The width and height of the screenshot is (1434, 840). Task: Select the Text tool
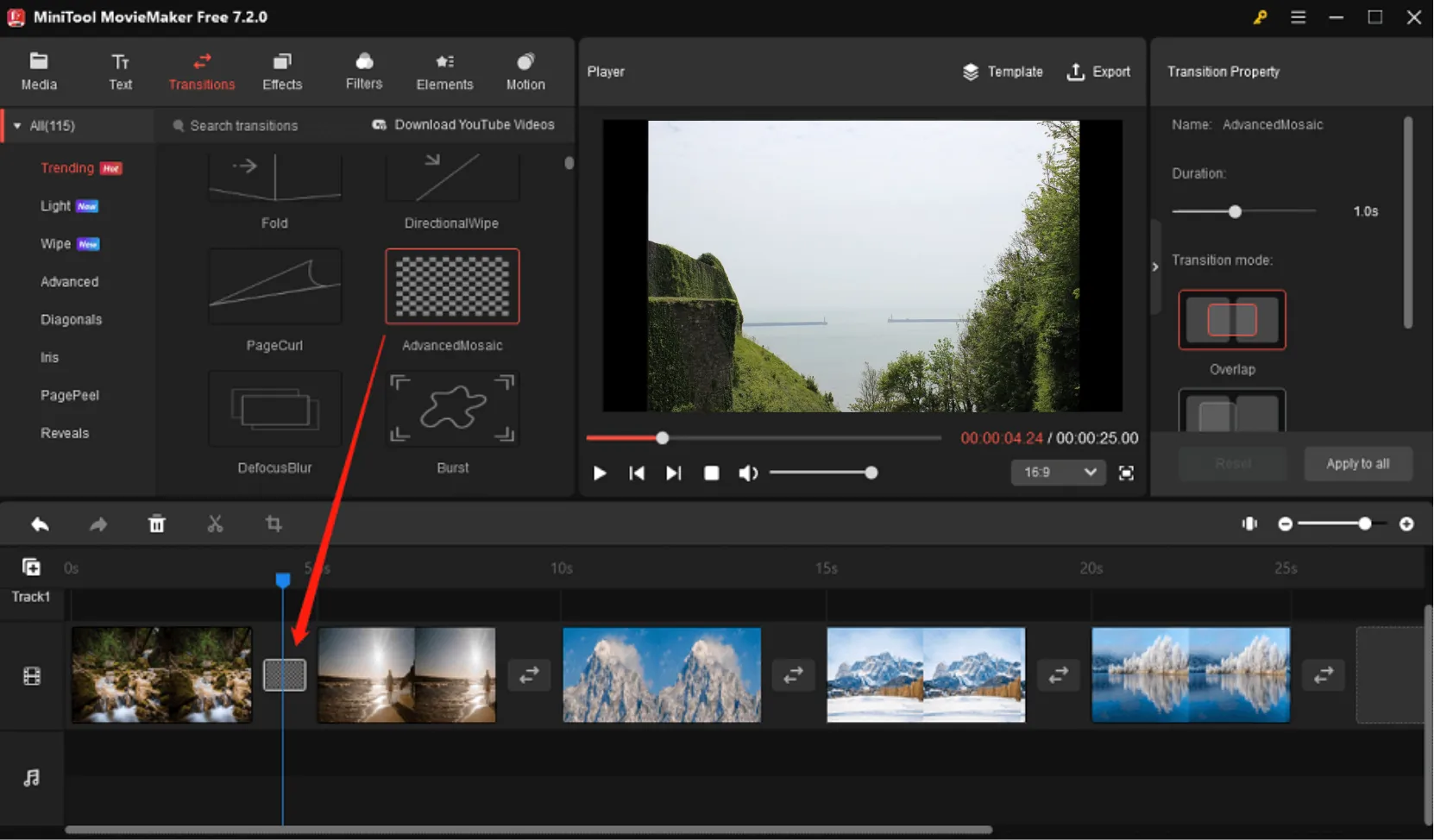pos(120,71)
